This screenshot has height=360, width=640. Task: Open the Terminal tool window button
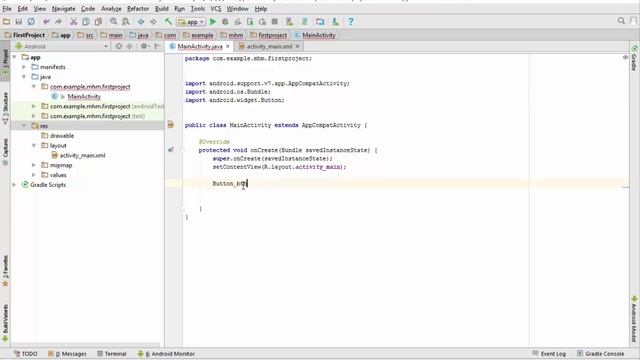[x=111, y=353]
